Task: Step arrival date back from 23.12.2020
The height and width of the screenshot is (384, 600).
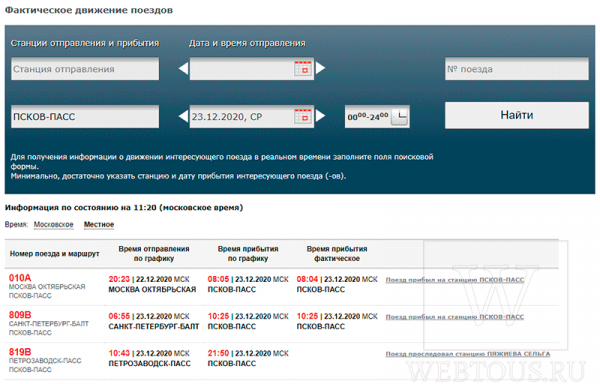Action: click(x=184, y=116)
